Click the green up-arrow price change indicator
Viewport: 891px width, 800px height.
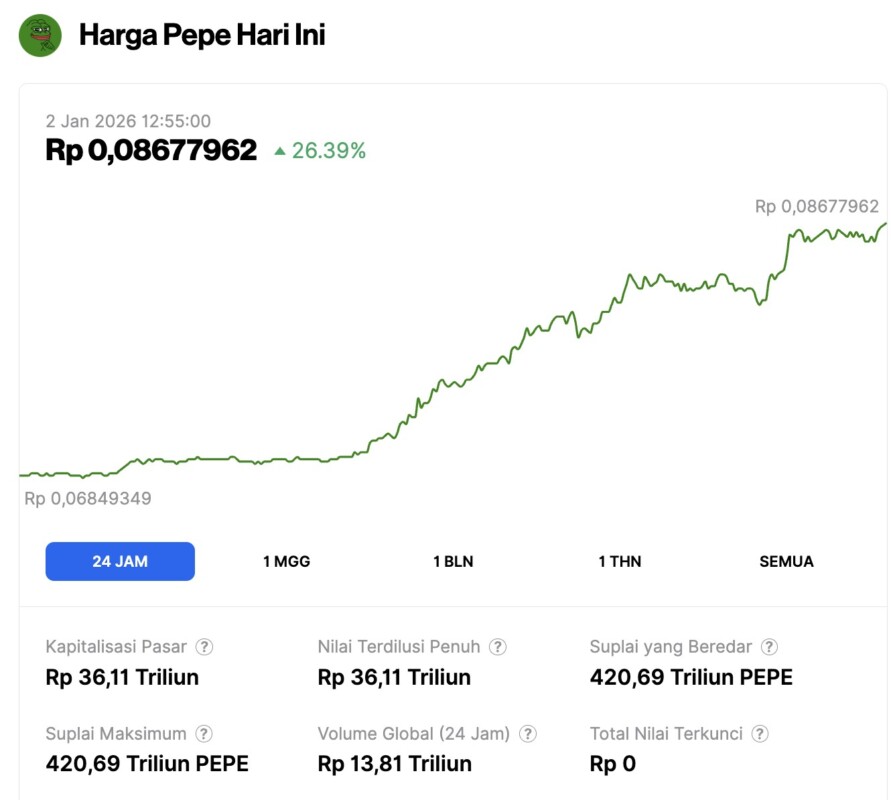pyautogui.click(x=280, y=151)
